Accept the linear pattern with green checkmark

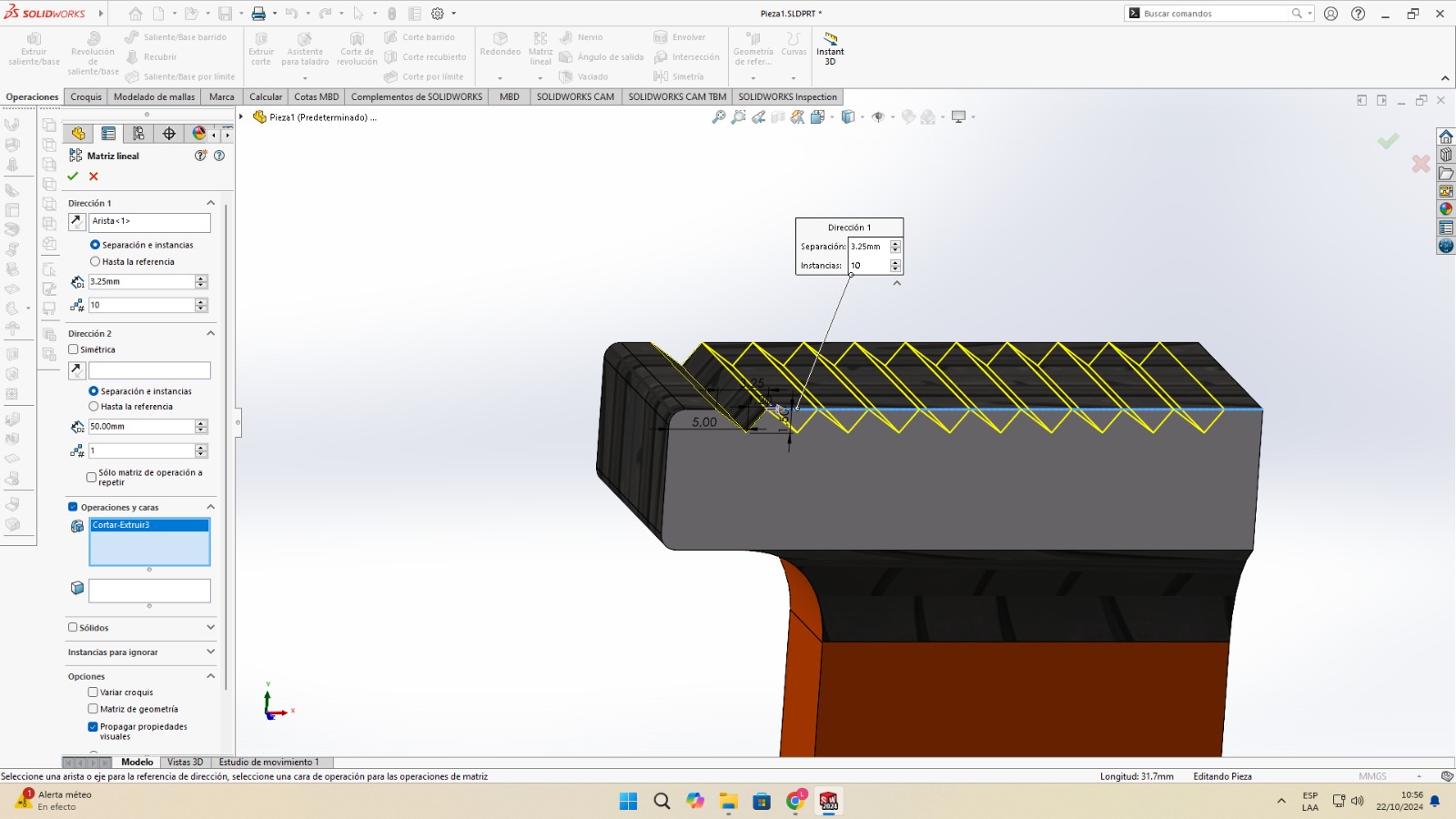click(73, 177)
